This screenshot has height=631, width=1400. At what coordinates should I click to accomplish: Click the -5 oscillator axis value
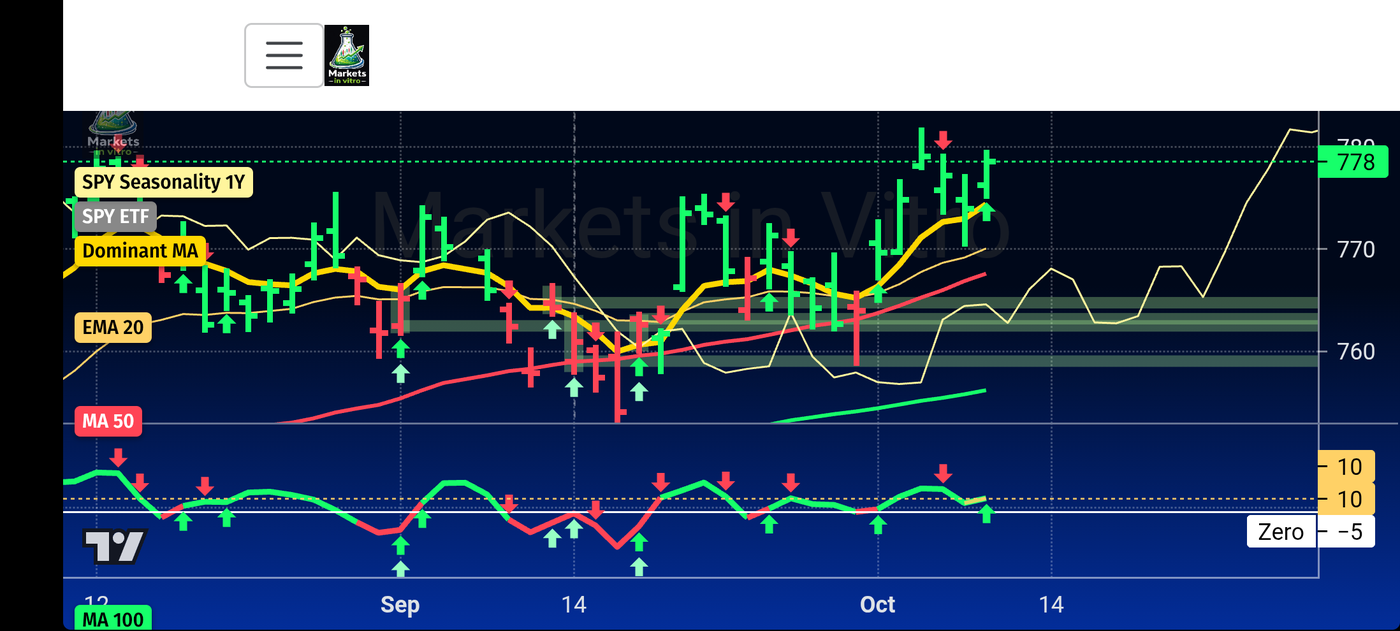coord(1350,532)
